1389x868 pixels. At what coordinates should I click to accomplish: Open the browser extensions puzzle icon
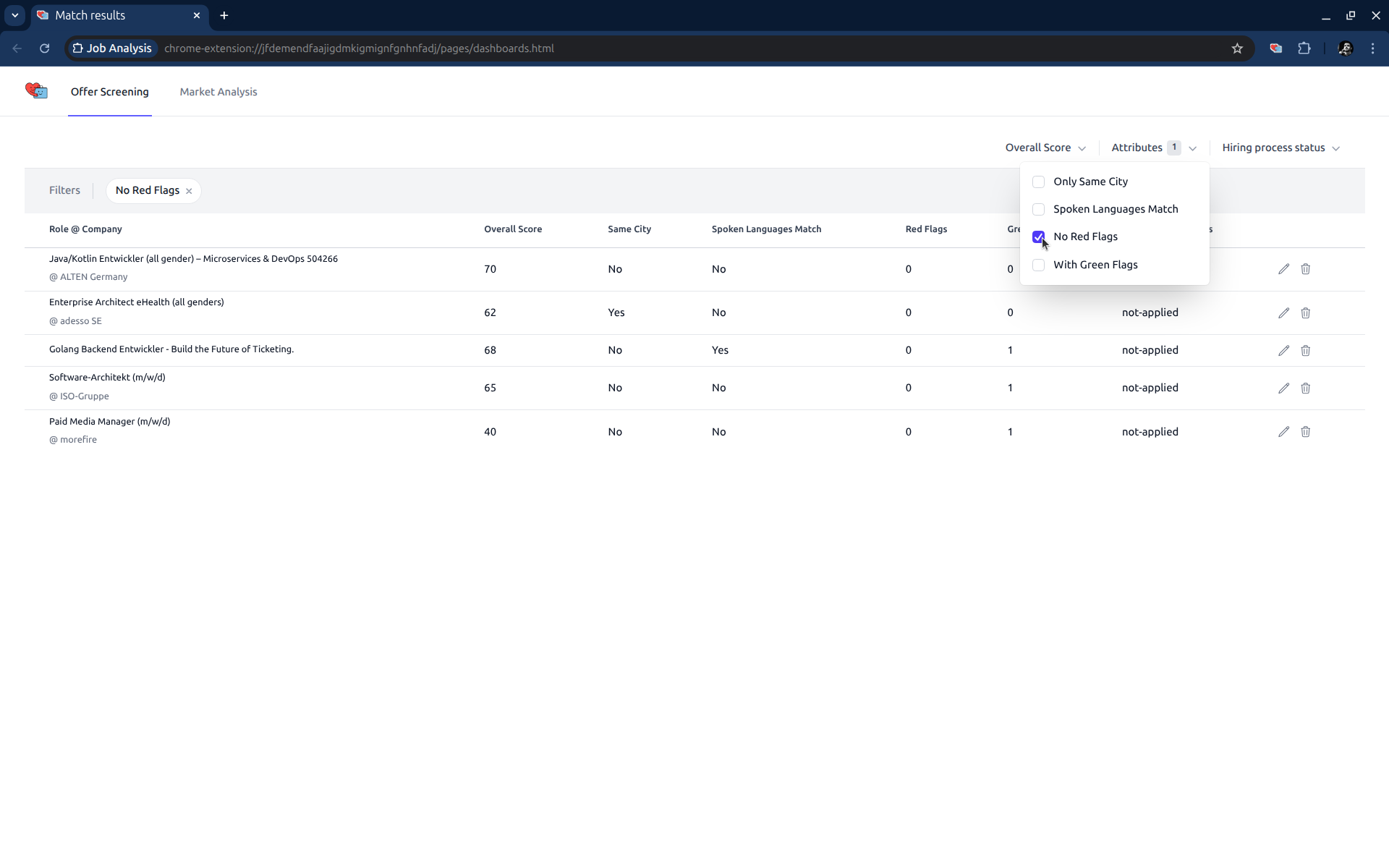[1304, 48]
